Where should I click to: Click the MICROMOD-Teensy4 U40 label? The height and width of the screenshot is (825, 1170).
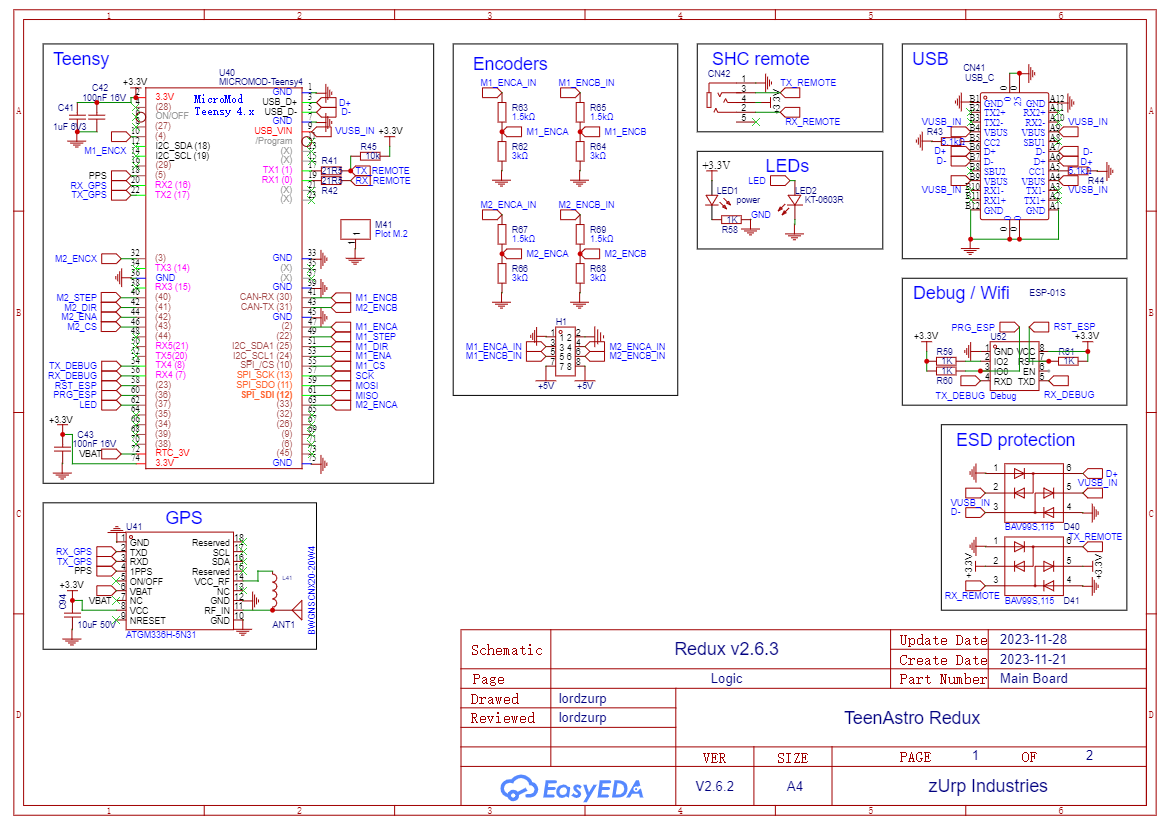click(x=260, y=78)
